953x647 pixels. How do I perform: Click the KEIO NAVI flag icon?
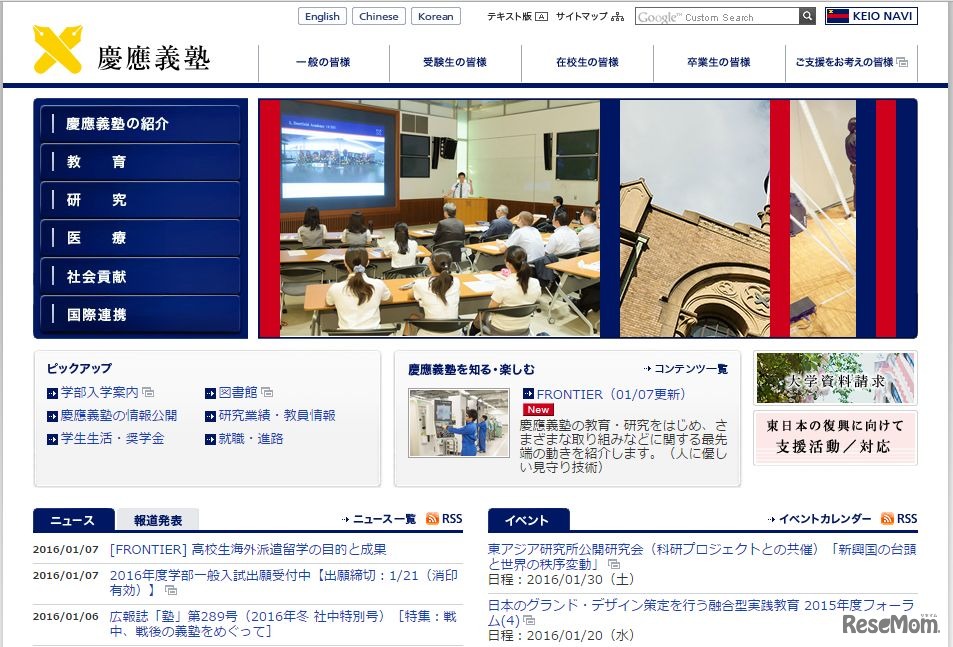coord(838,16)
